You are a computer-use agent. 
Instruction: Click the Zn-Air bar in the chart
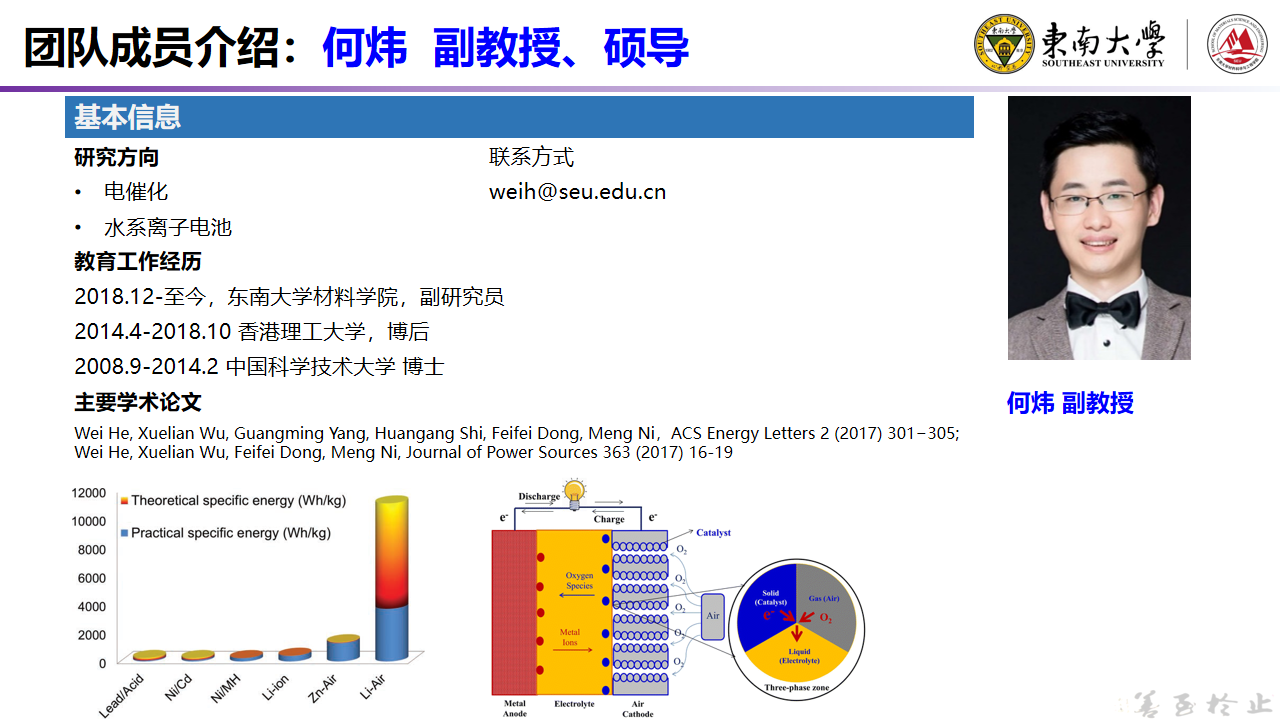343,648
